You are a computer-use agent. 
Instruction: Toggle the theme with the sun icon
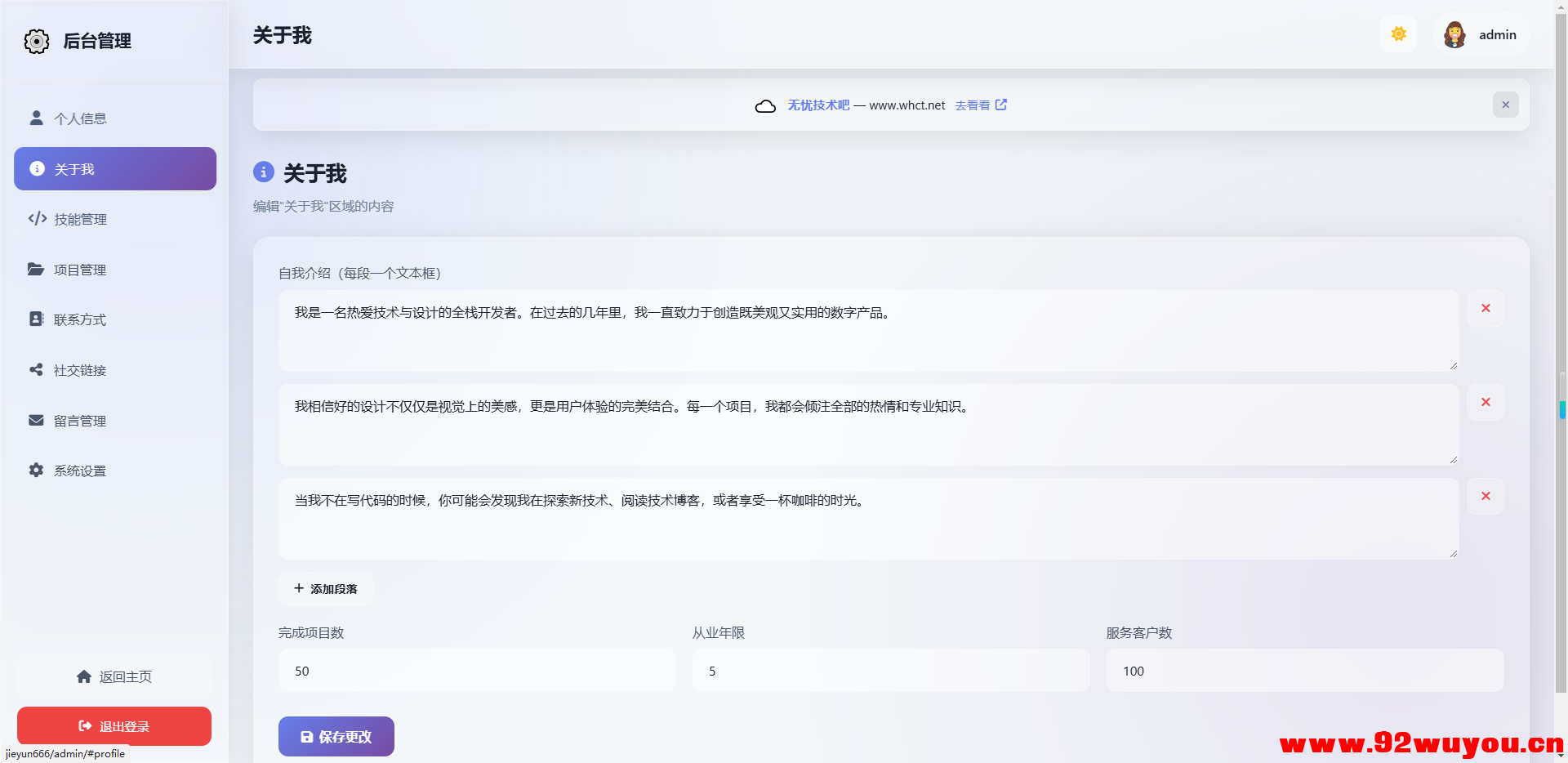(1398, 33)
